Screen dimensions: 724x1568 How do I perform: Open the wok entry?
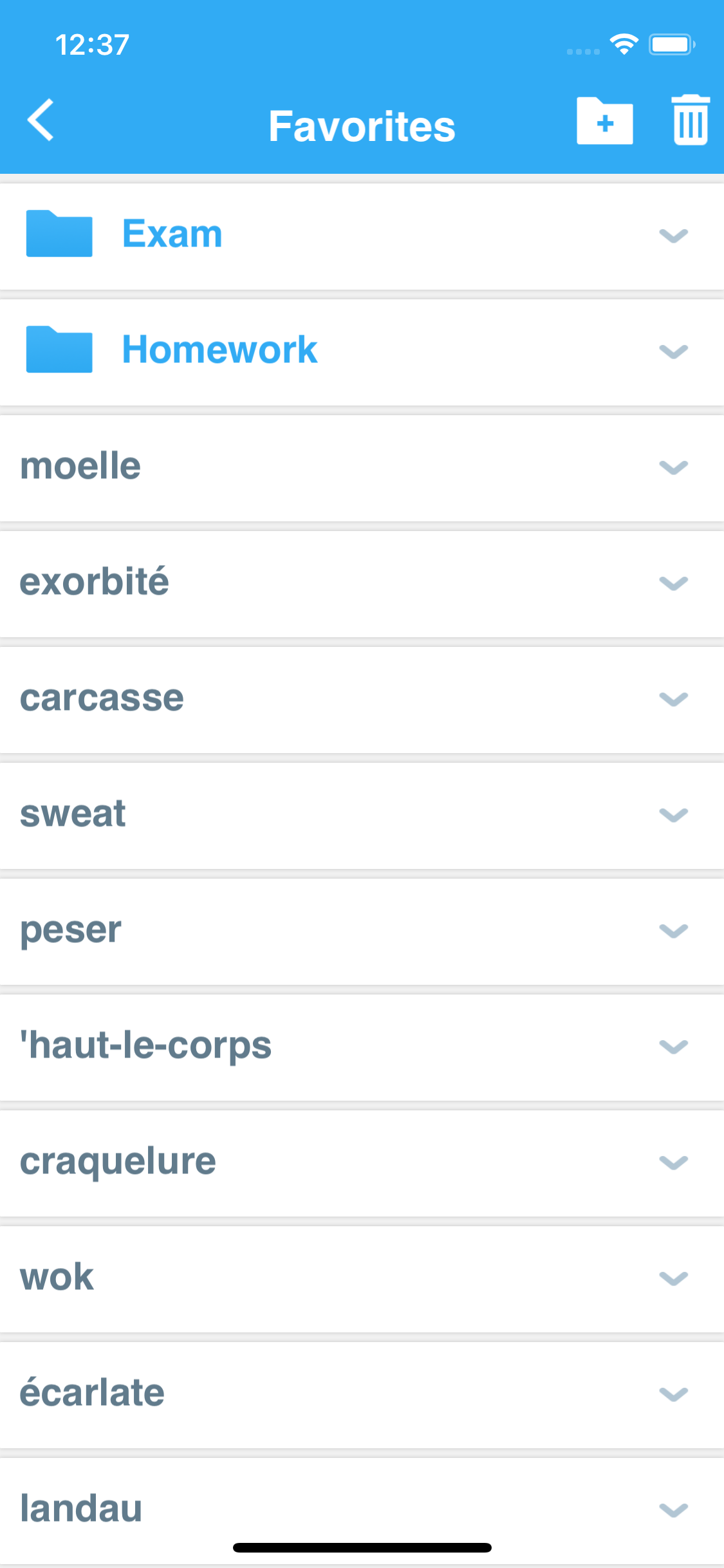57,1278
